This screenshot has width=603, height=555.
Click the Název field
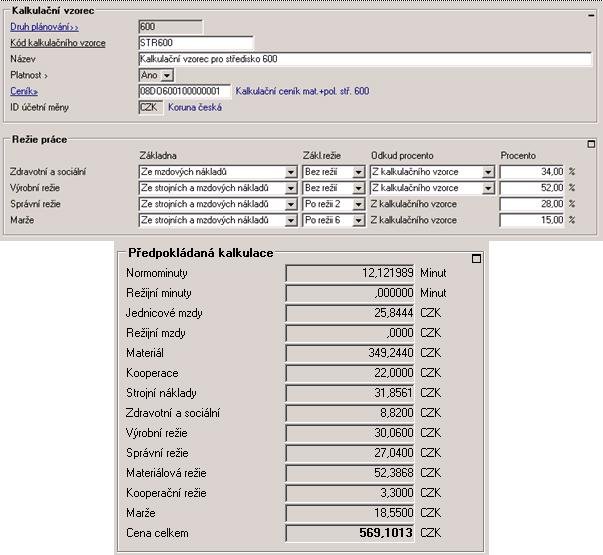(x=365, y=59)
